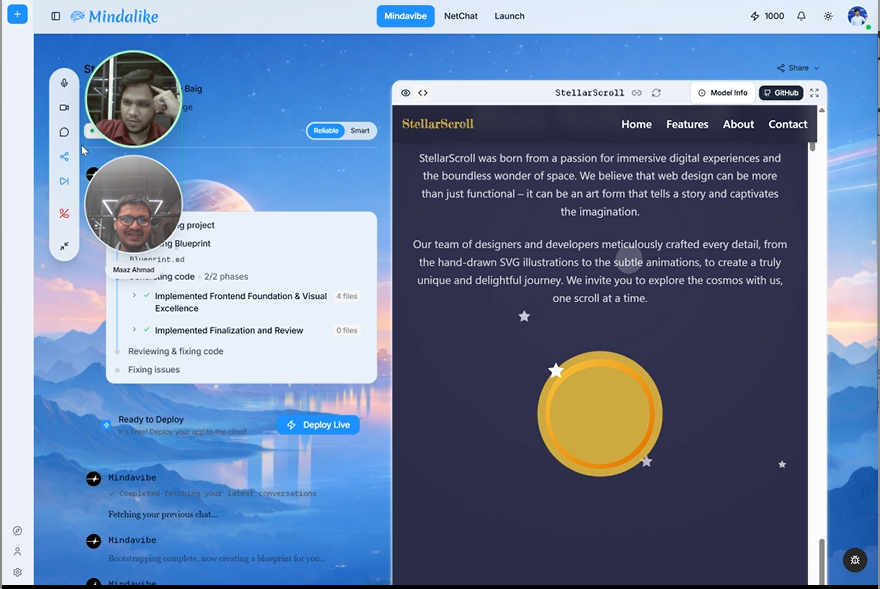Open Contact in StellarScroll nav
The width and height of the screenshot is (880, 589).
coord(787,124)
